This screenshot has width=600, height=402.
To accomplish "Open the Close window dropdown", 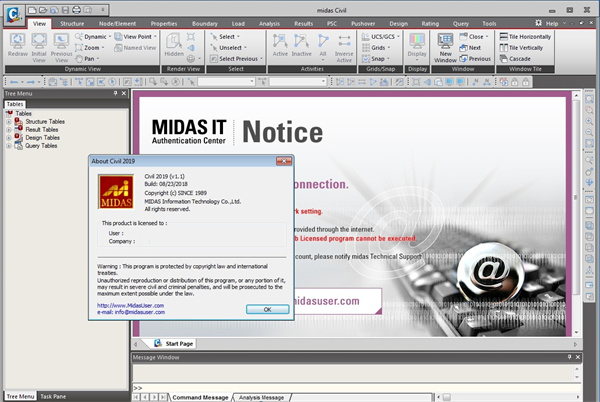I will (487, 37).
